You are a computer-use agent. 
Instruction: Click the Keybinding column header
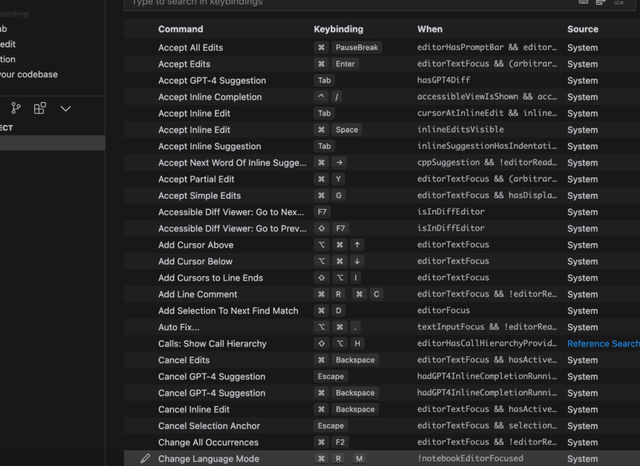[x=338, y=29]
